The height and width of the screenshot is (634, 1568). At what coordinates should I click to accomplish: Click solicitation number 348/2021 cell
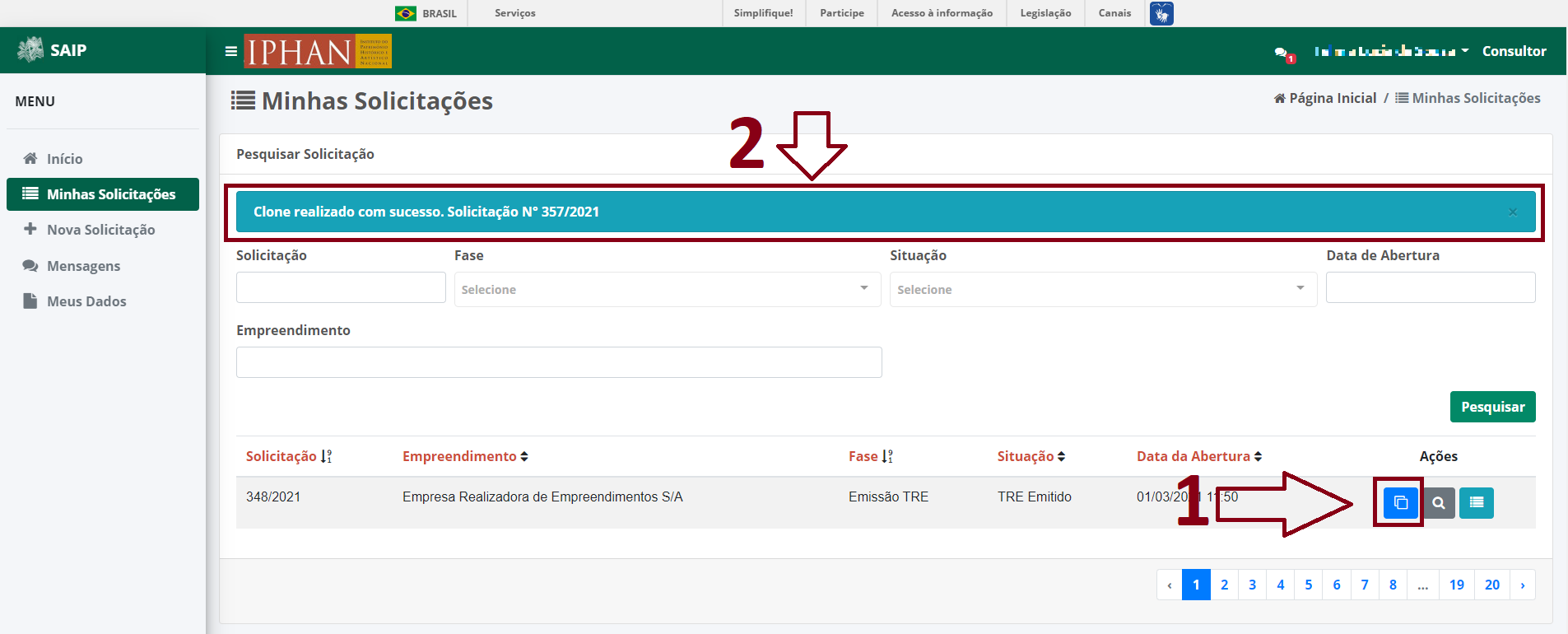[273, 496]
